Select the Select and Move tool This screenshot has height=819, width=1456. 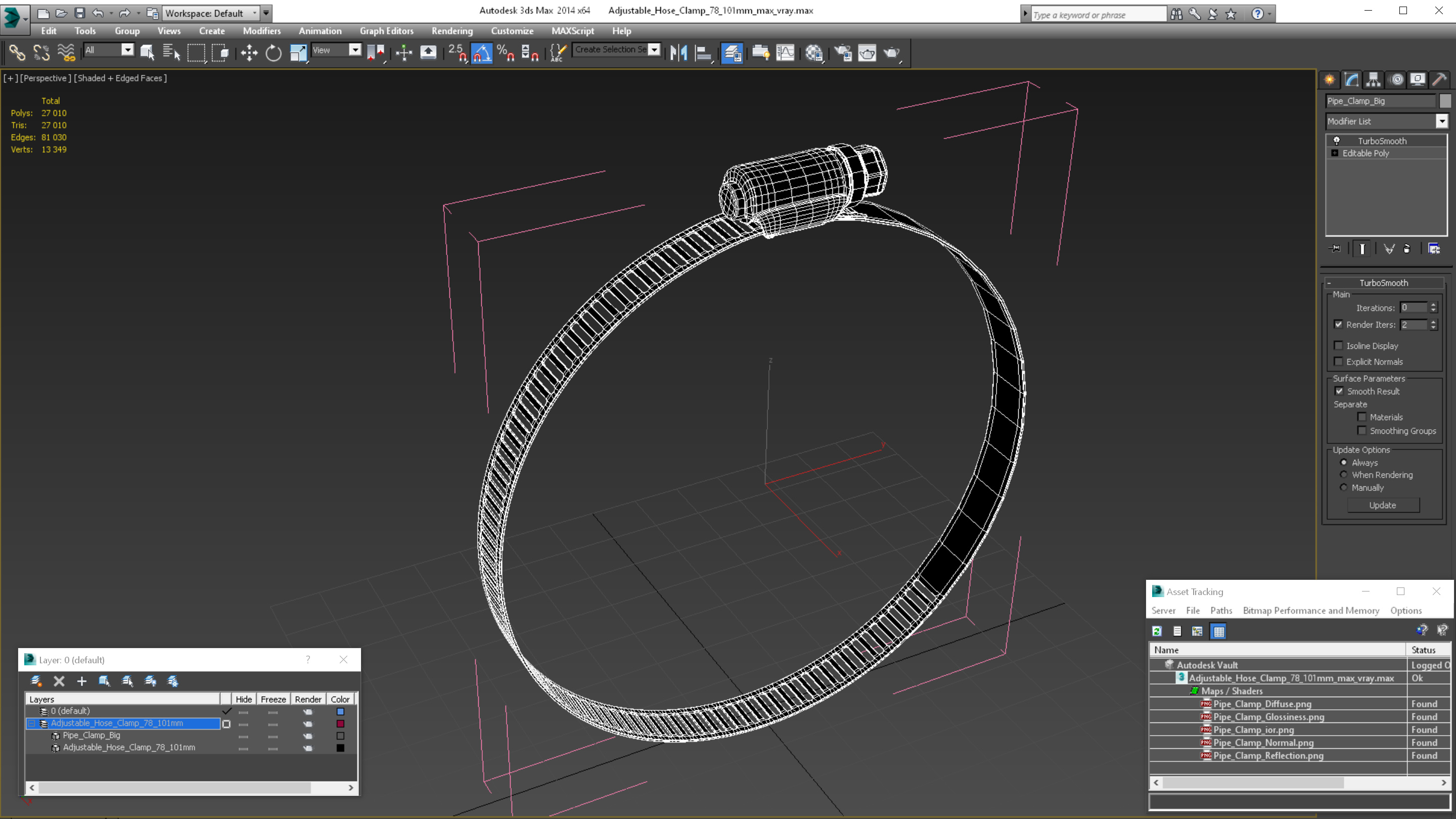[x=249, y=53]
